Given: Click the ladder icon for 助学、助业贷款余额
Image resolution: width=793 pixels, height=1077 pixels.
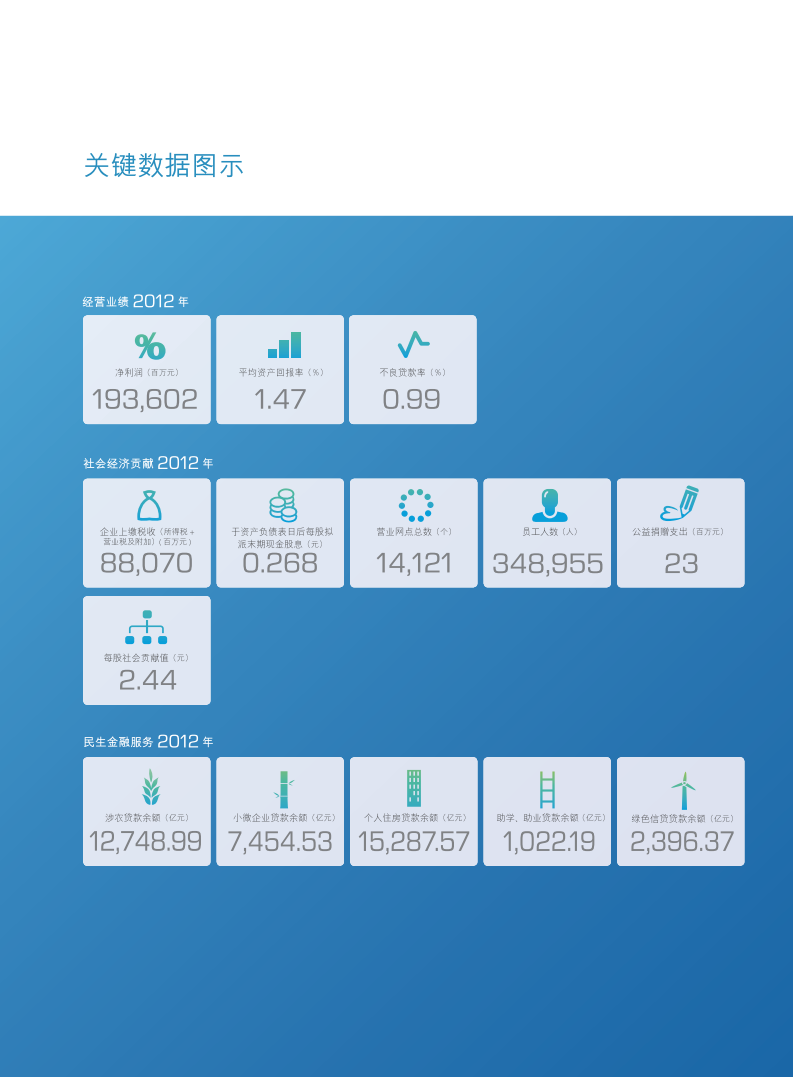Looking at the screenshot, I should click(x=547, y=789).
